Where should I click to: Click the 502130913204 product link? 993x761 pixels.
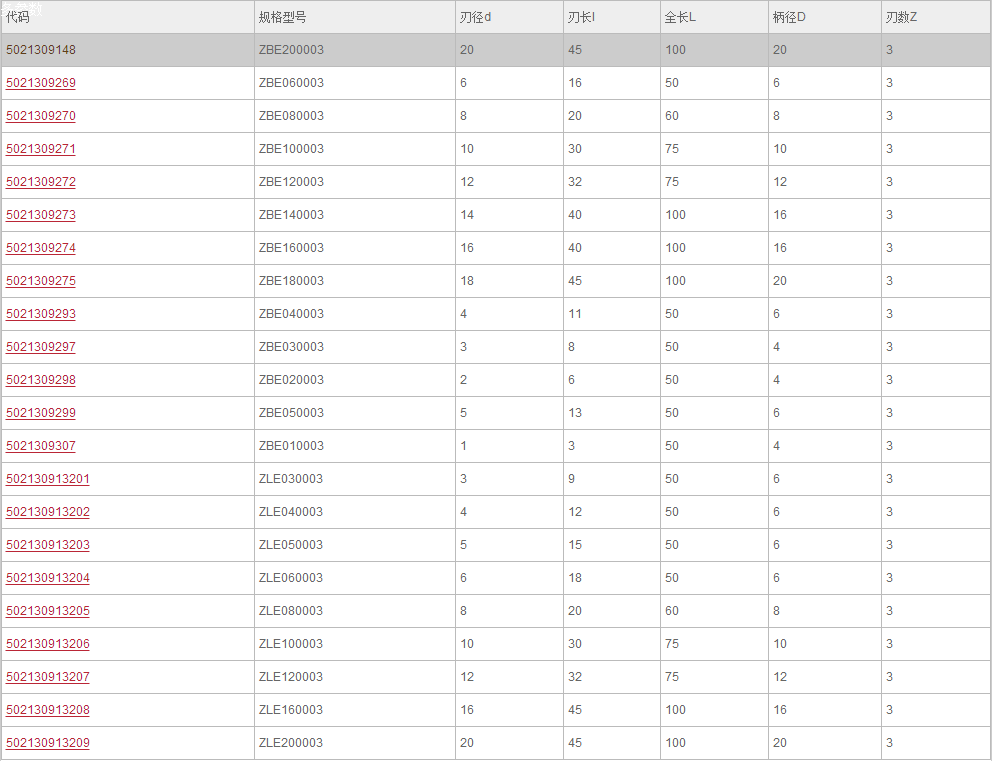(x=48, y=578)
